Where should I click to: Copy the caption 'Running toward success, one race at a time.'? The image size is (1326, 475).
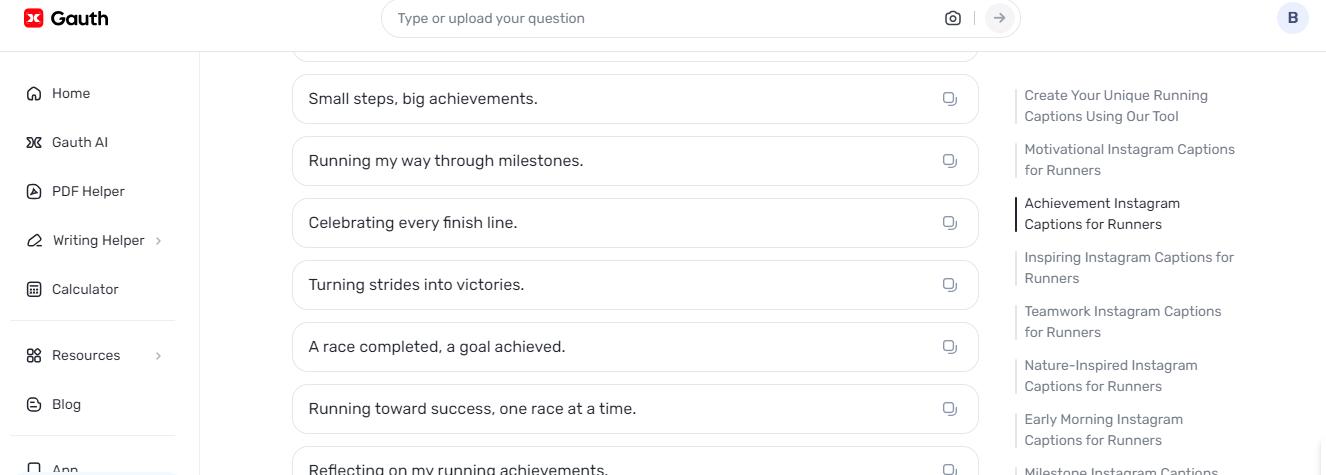950,409
